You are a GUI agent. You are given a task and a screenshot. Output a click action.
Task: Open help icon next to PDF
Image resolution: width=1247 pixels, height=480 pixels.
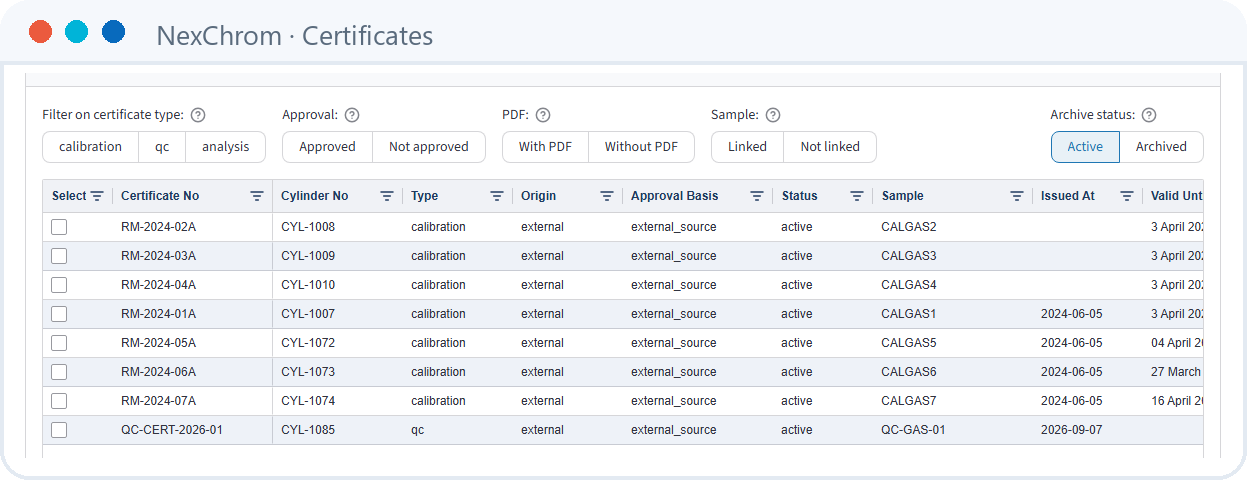pos(543,115)
